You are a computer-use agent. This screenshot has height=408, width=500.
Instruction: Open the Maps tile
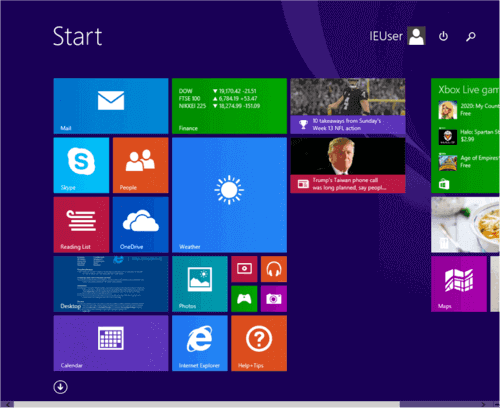[459, 284]
